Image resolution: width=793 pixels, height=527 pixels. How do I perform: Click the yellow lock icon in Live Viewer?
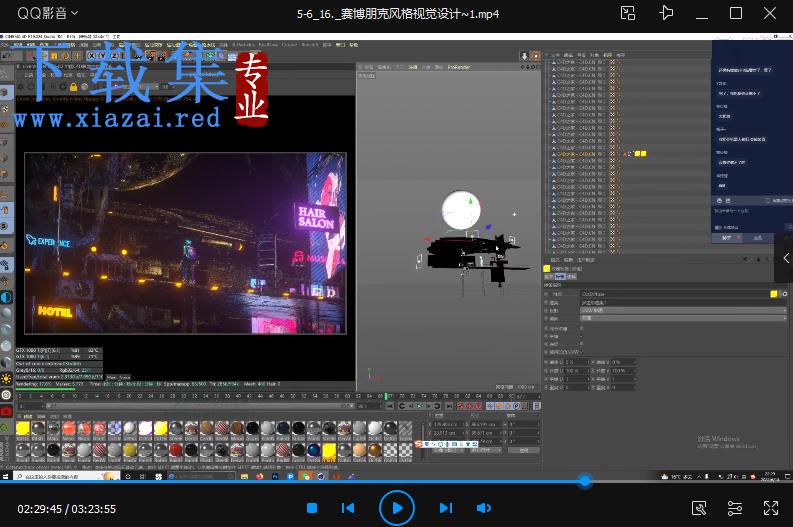(73, 87)
